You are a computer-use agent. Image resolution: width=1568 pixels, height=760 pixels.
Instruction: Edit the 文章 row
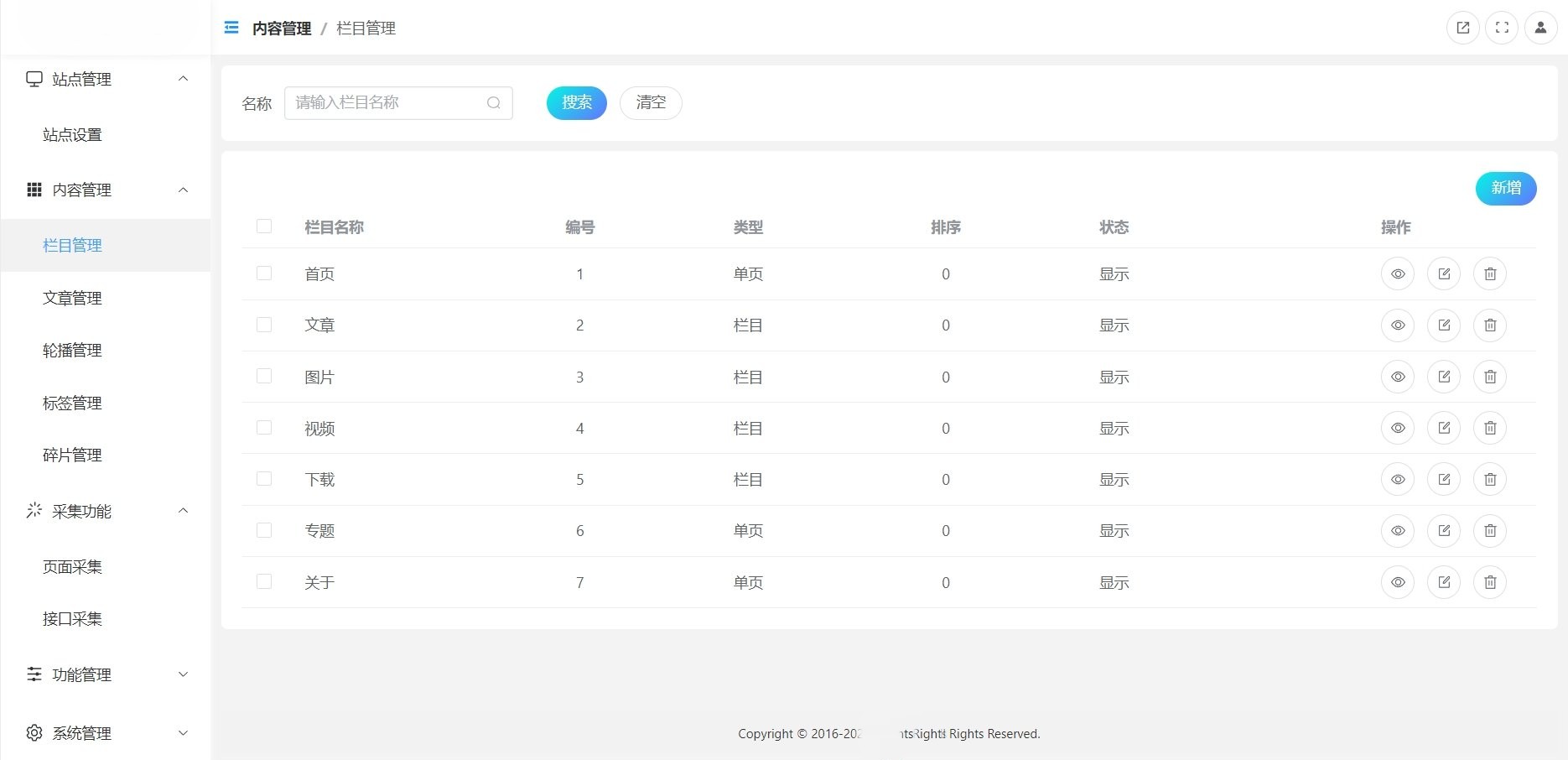(1444, 325)
